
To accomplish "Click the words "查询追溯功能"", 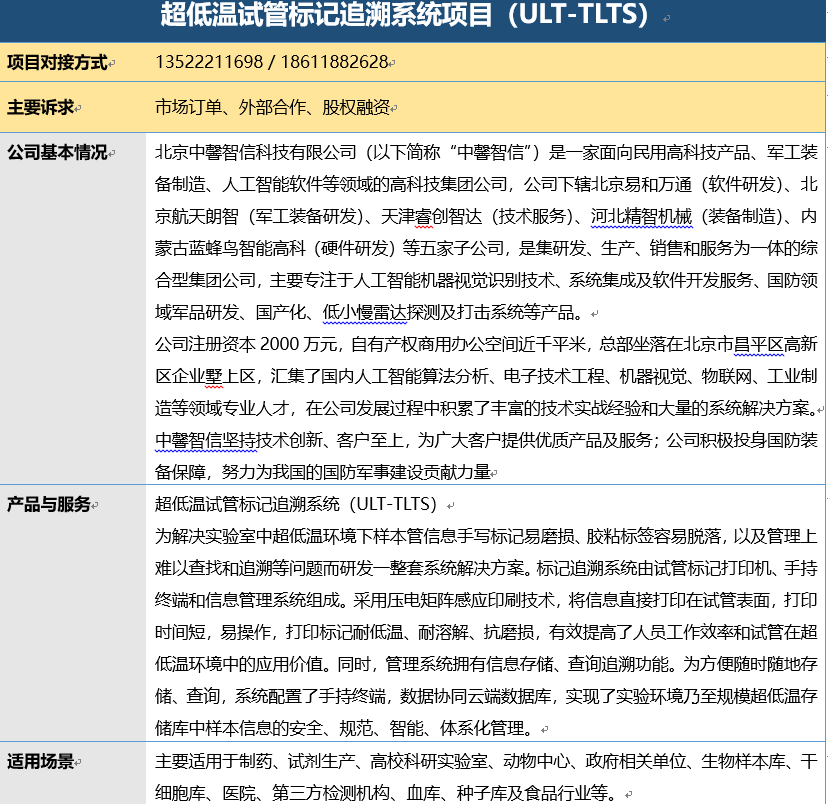I will coord(618,664).
